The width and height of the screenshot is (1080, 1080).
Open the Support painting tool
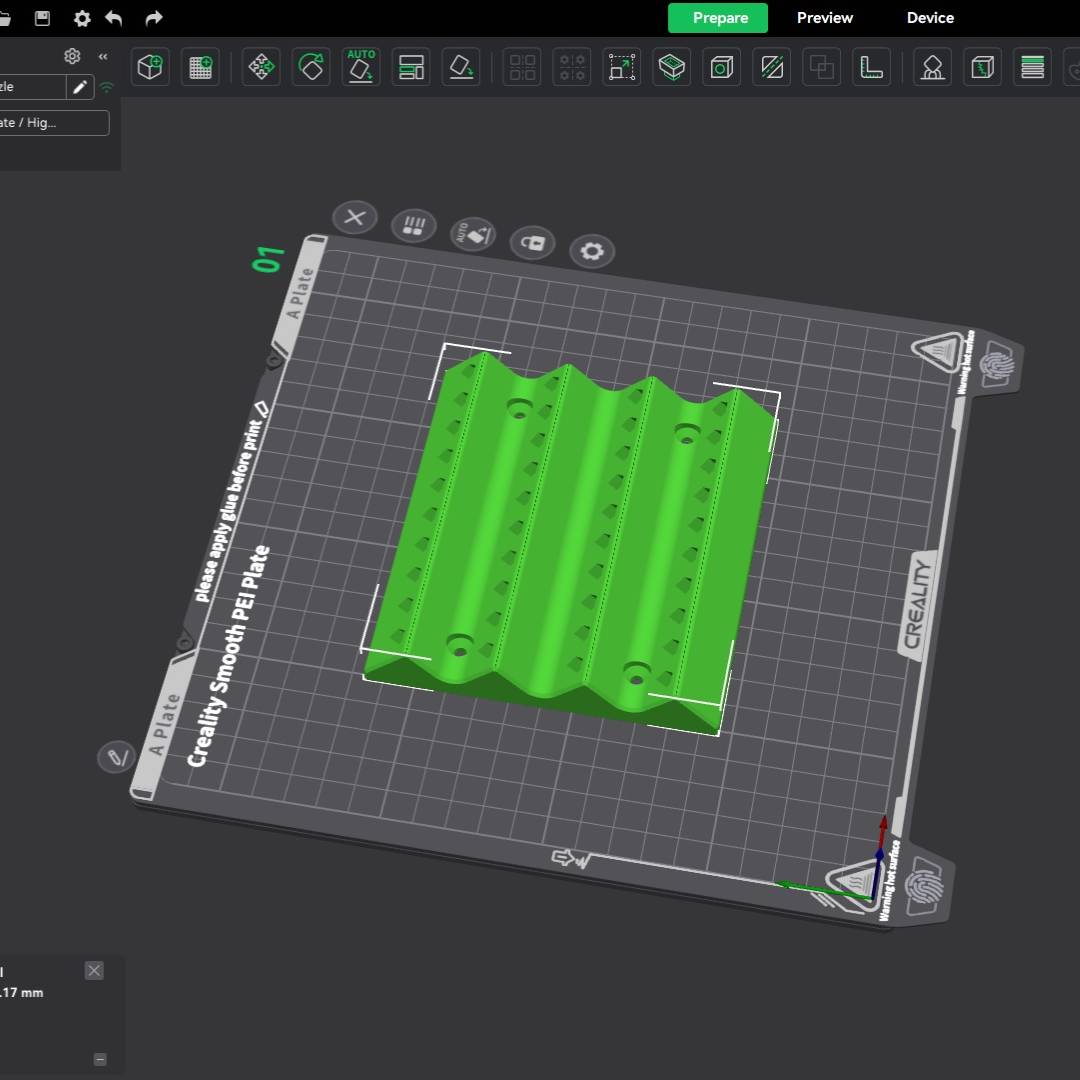coord(932,67)
